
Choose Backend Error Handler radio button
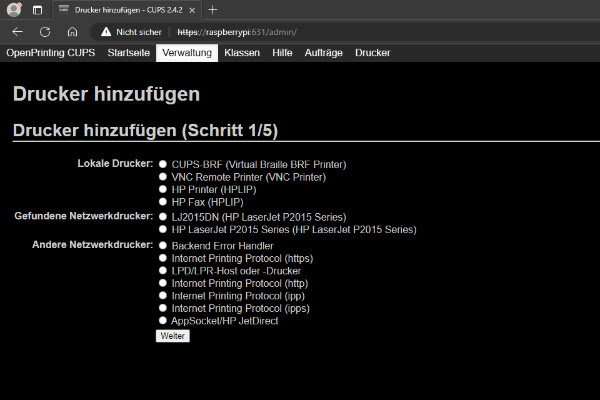pyautogui.click(x=163, y=245)
